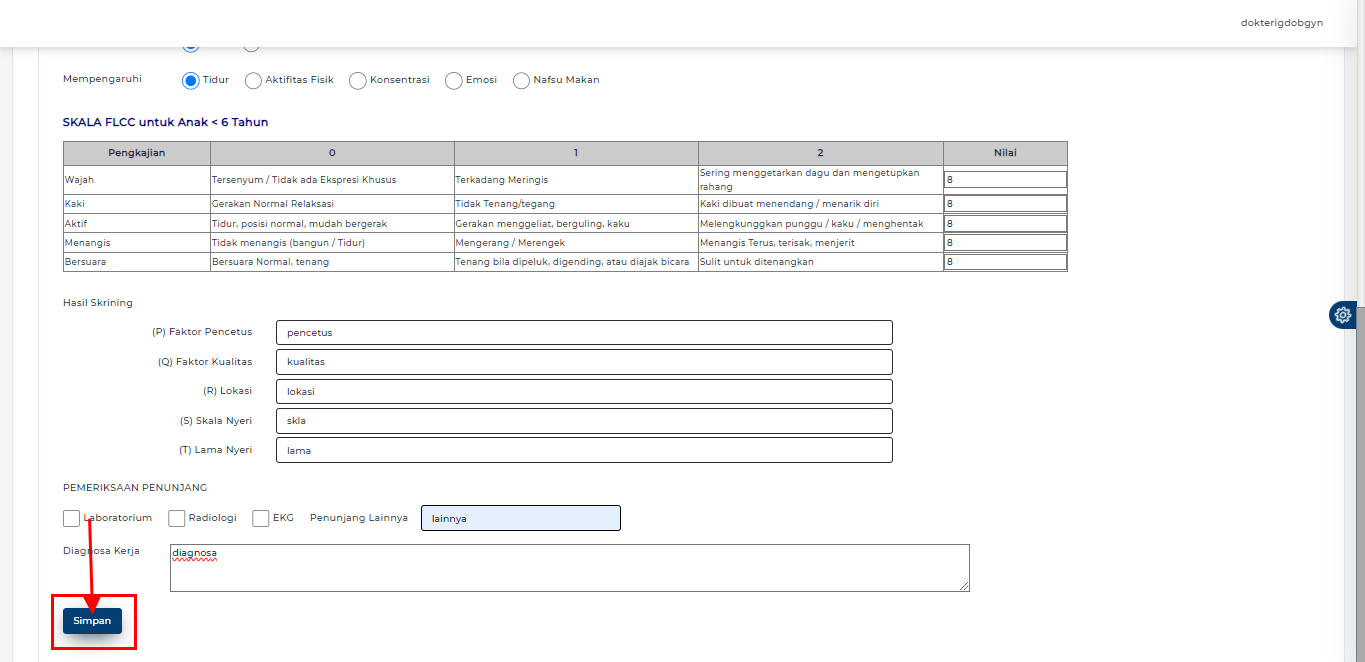Enable the Radiologi checkbox
Screen dimensions: 1365x662
(x=176, y=518)
